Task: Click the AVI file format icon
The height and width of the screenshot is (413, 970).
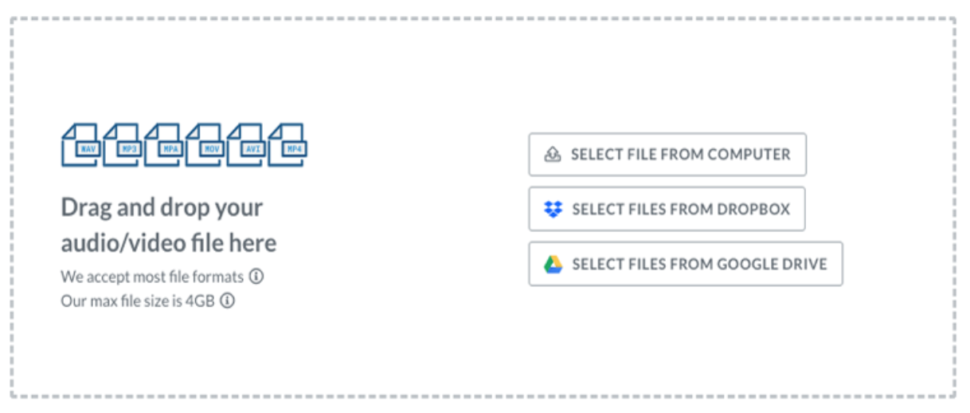Action: (246, 145)
